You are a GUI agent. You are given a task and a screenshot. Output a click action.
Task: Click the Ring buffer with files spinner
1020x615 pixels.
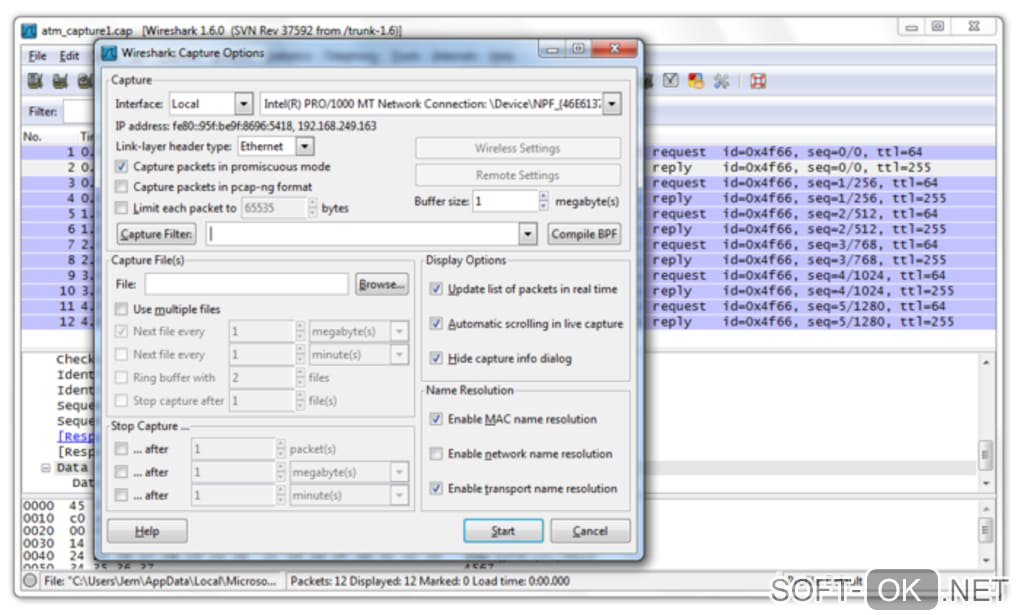[x=300, y=377]
